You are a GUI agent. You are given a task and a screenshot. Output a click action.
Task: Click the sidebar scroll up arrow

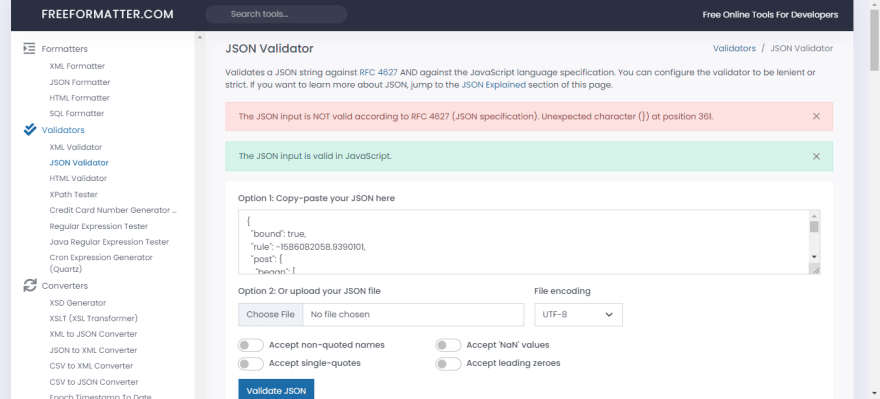(x=199, y=38)
